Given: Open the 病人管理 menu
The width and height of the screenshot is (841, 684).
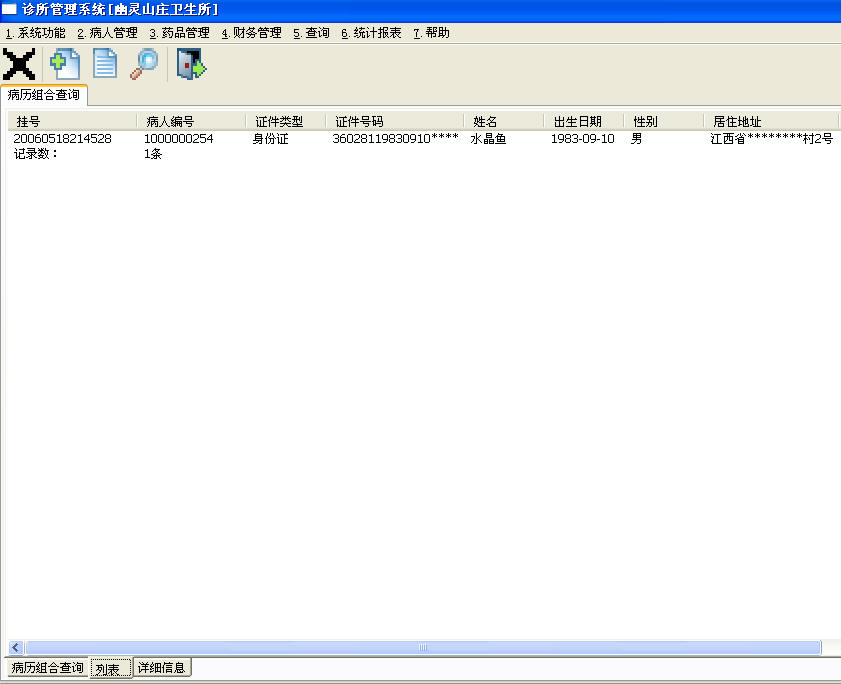Looking at the screenshot, I should [107, 33].
